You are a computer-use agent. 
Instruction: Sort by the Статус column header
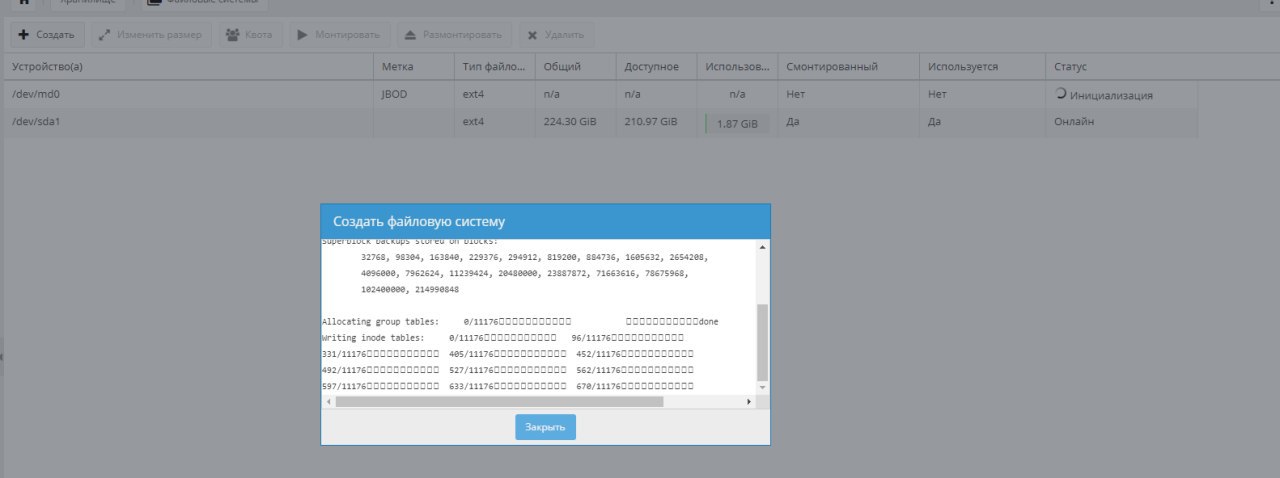pyautogui.click(x=1121, y=67)
